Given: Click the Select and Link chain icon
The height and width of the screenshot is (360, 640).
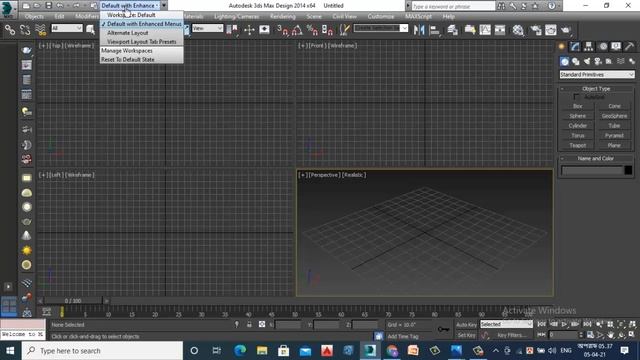Looking at the screenshot, I should [9, 30].
